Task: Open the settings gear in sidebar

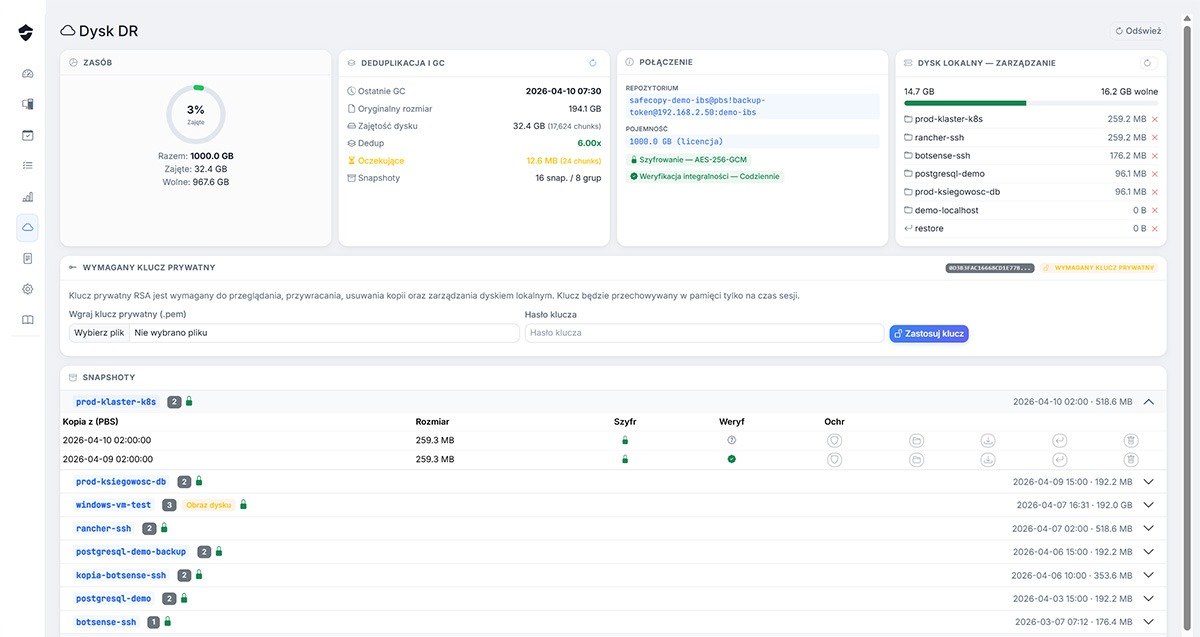Action: point(27,289)
